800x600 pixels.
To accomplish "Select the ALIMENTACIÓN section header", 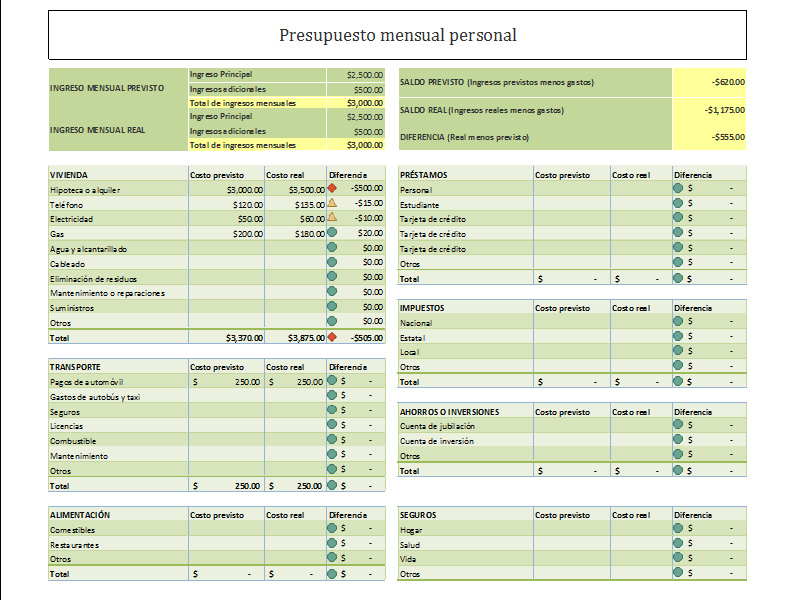I will pos(80,515).
